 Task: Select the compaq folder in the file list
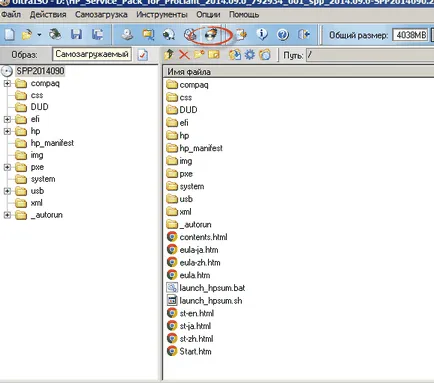[x=194, y=85]
